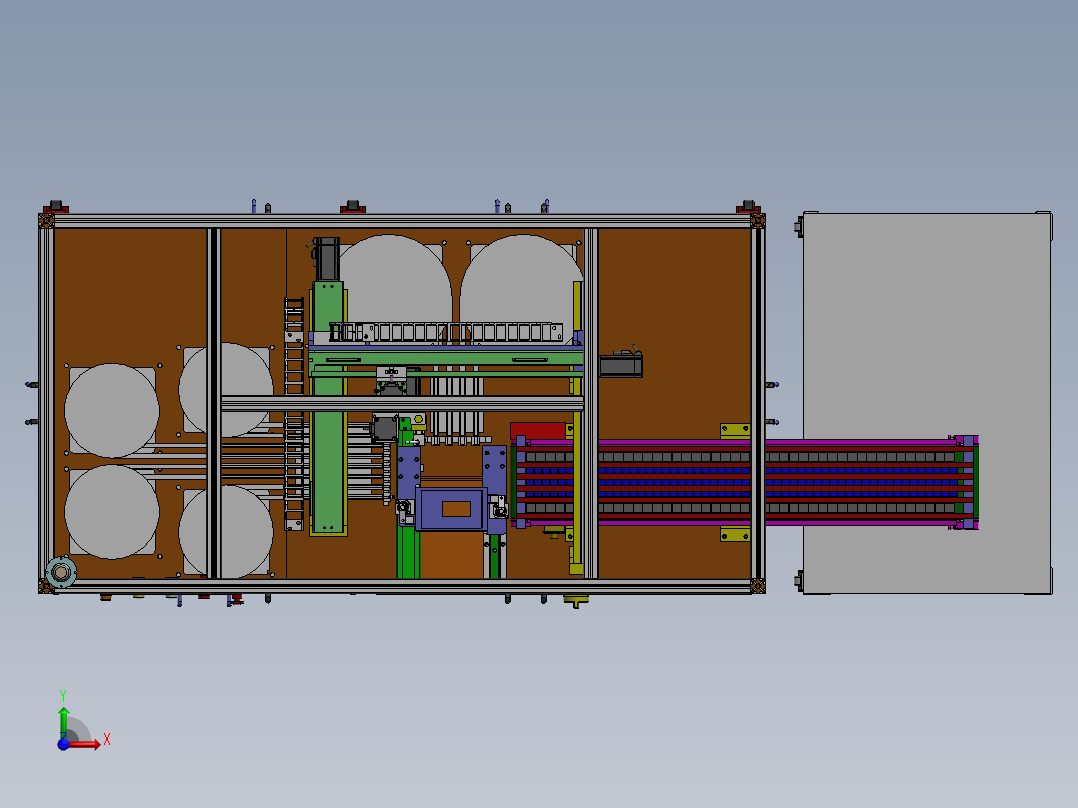Click the bottom-left gray disc on the far left

pyautogui.click(x=112, y=512)
